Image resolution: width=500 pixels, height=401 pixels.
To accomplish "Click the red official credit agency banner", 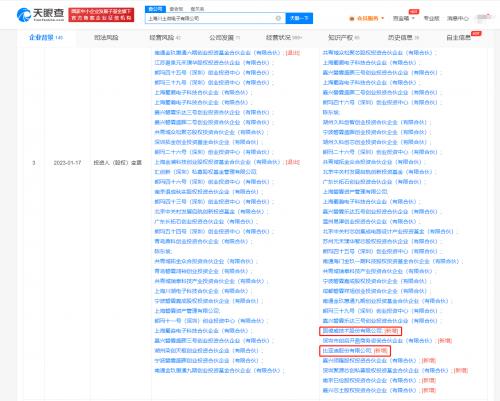I will [101, 15].
